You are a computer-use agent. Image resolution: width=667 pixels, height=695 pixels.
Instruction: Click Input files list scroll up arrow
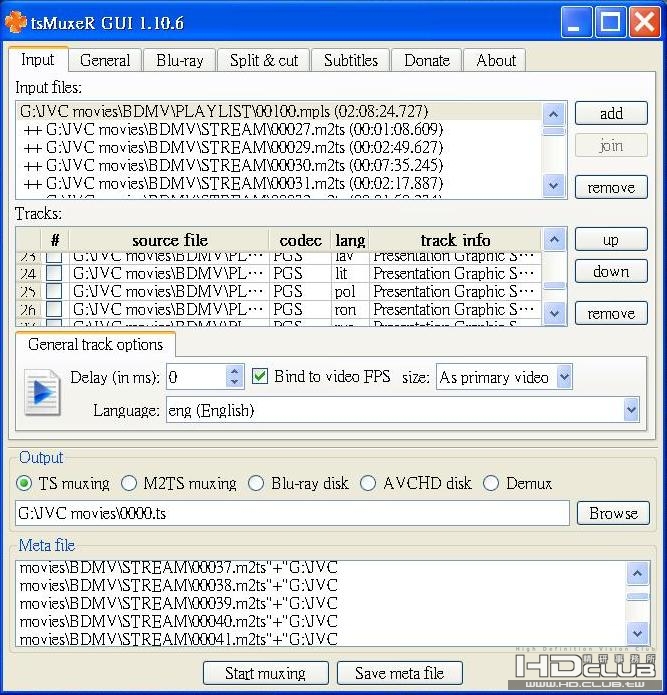553,114
